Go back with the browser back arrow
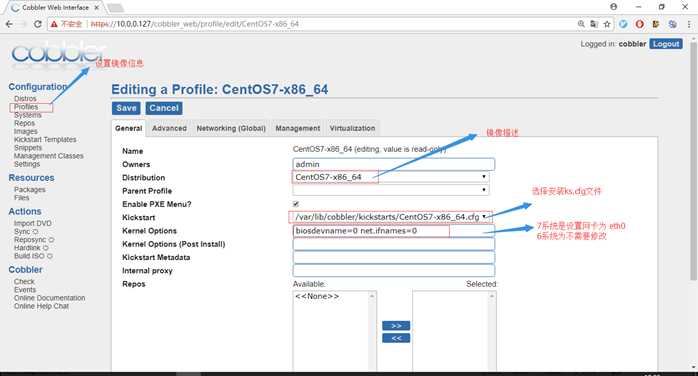The image size is (698, 376). [9, 24]
